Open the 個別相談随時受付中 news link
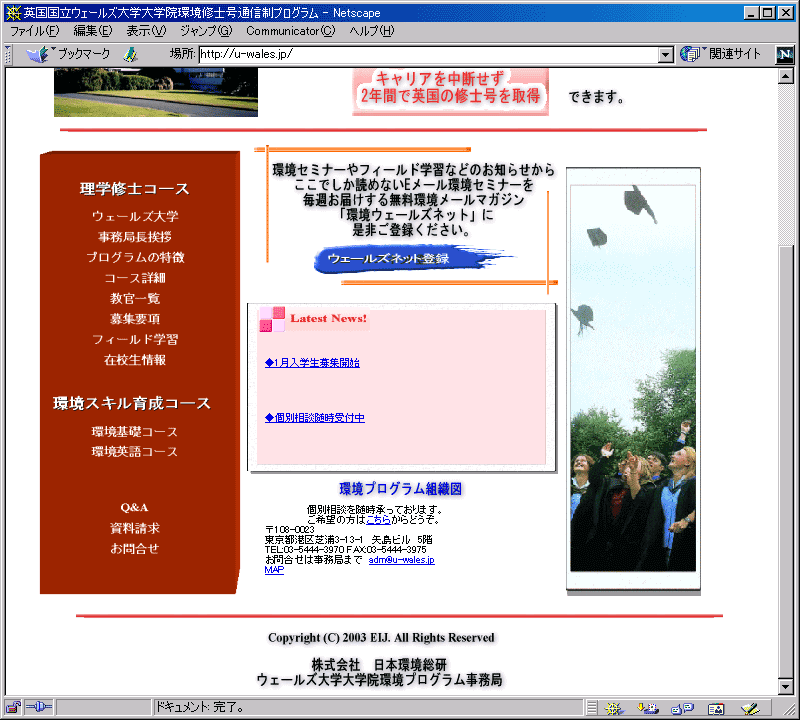This screenshot has height=720, width=800. (x=315, y=418)
